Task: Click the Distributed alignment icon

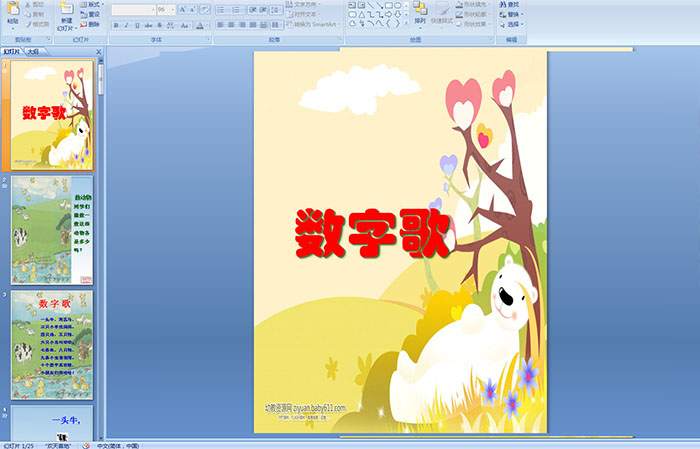Action: coord(263,25)
